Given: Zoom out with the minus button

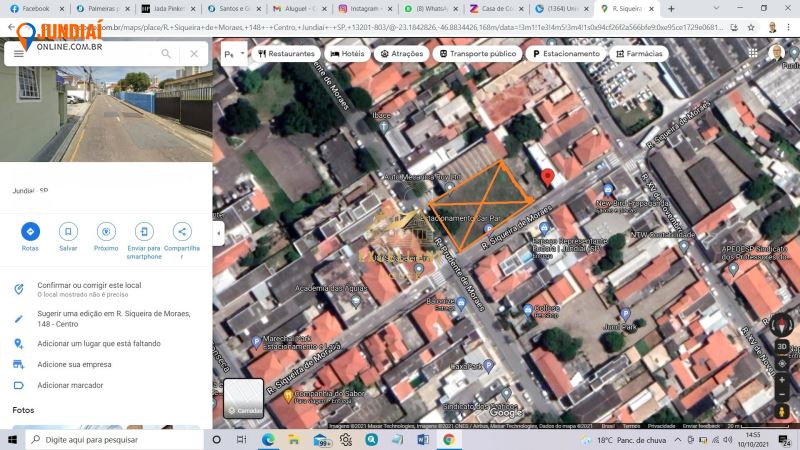Looking at the screenshot, I should pos(781,394).
